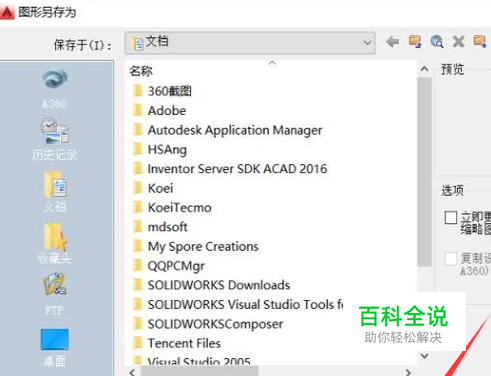Click the dropdown arrow of 保存于 combo box
The width and height of the screenshot is (491, 376).
pos(367,43)
